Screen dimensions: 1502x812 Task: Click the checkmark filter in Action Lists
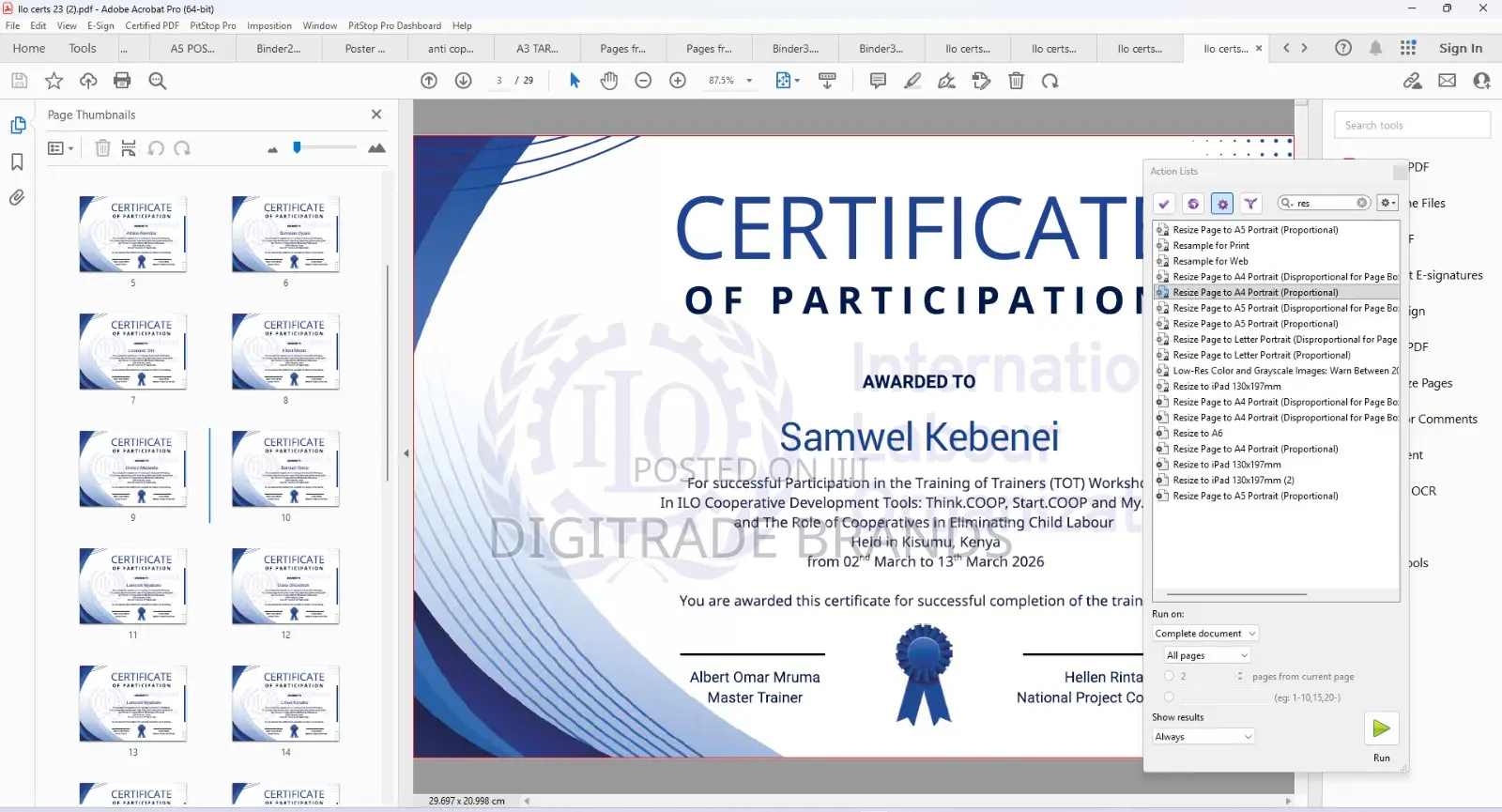pyautogui.click(x=1164, y=203)
